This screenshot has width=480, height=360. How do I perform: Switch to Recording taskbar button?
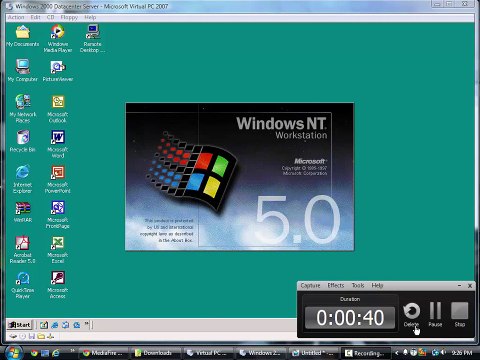click(365, 353)
